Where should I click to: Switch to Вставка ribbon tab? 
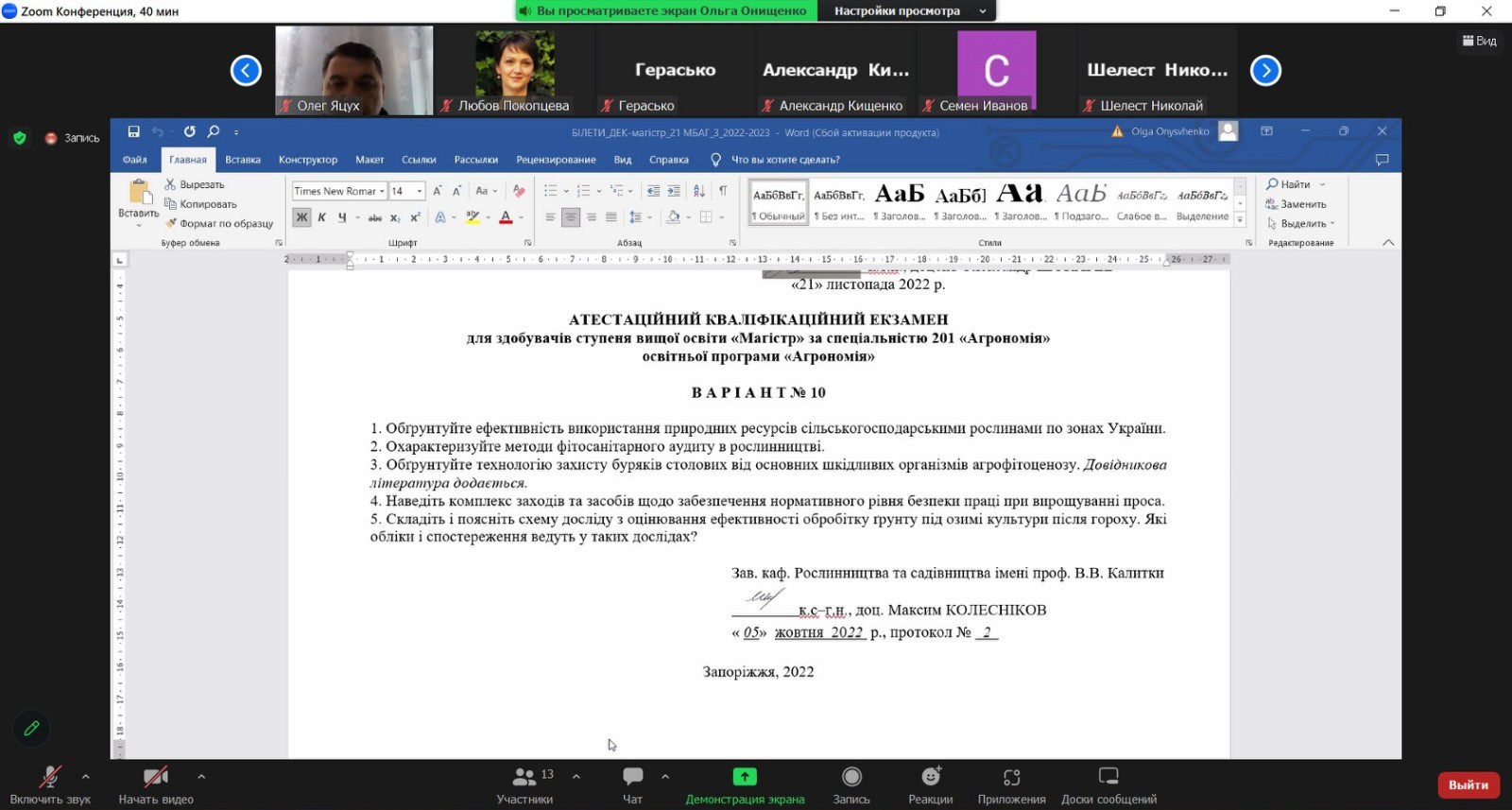[243, 160]
